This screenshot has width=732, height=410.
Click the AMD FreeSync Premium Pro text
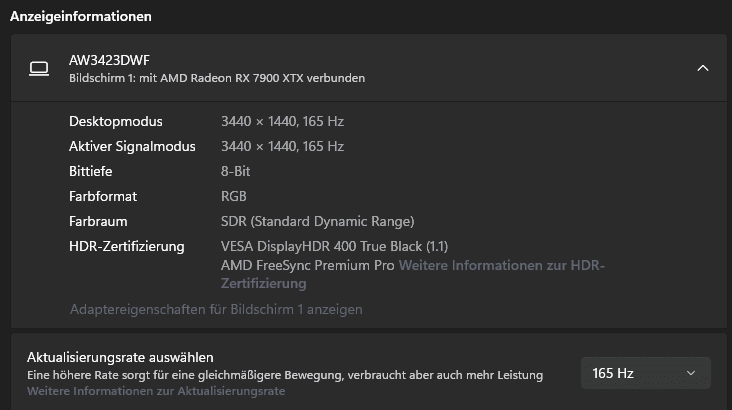tap(308, 265)
